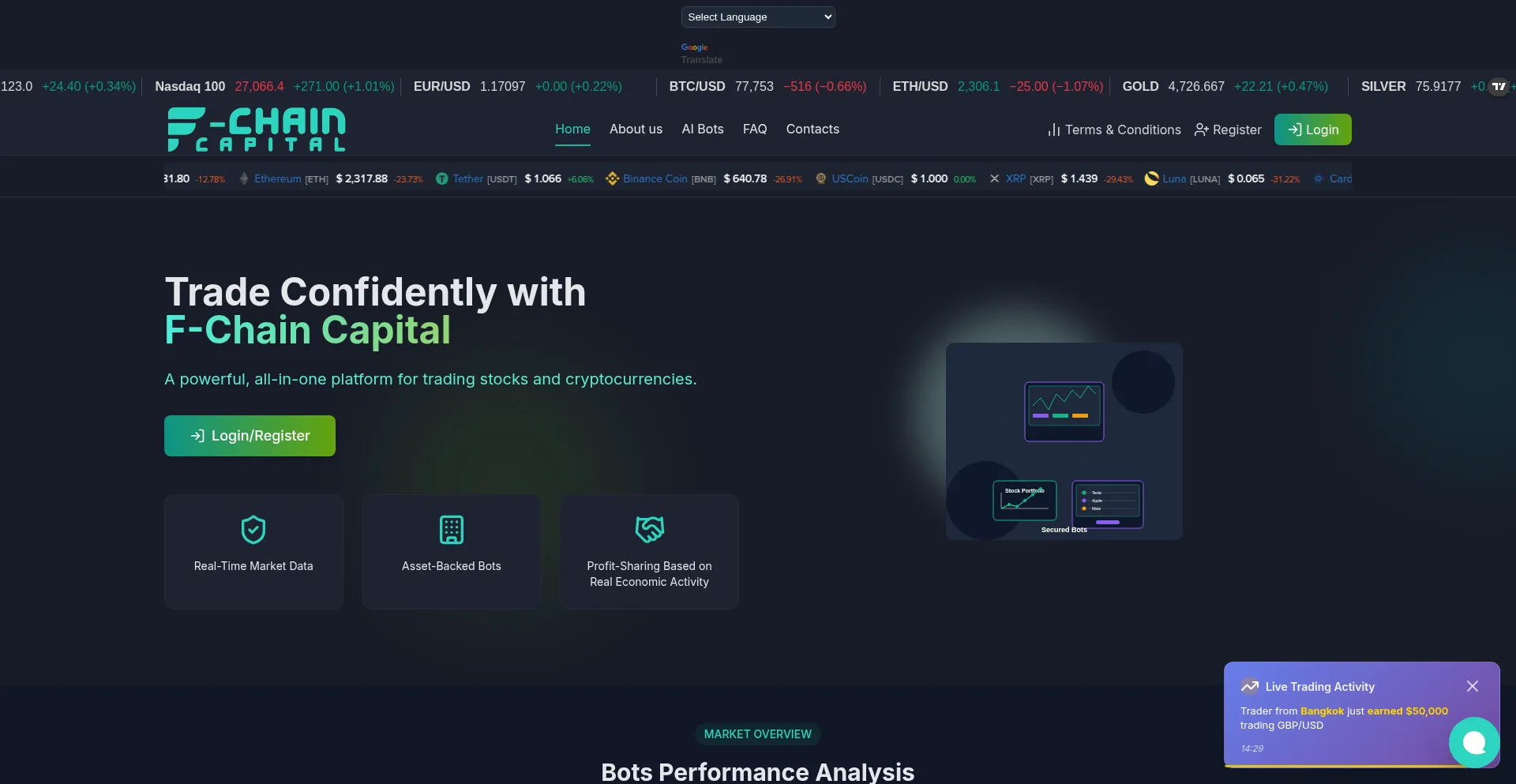Open the XRP ticker link

pyautogui.click(x=1029, y=178)
